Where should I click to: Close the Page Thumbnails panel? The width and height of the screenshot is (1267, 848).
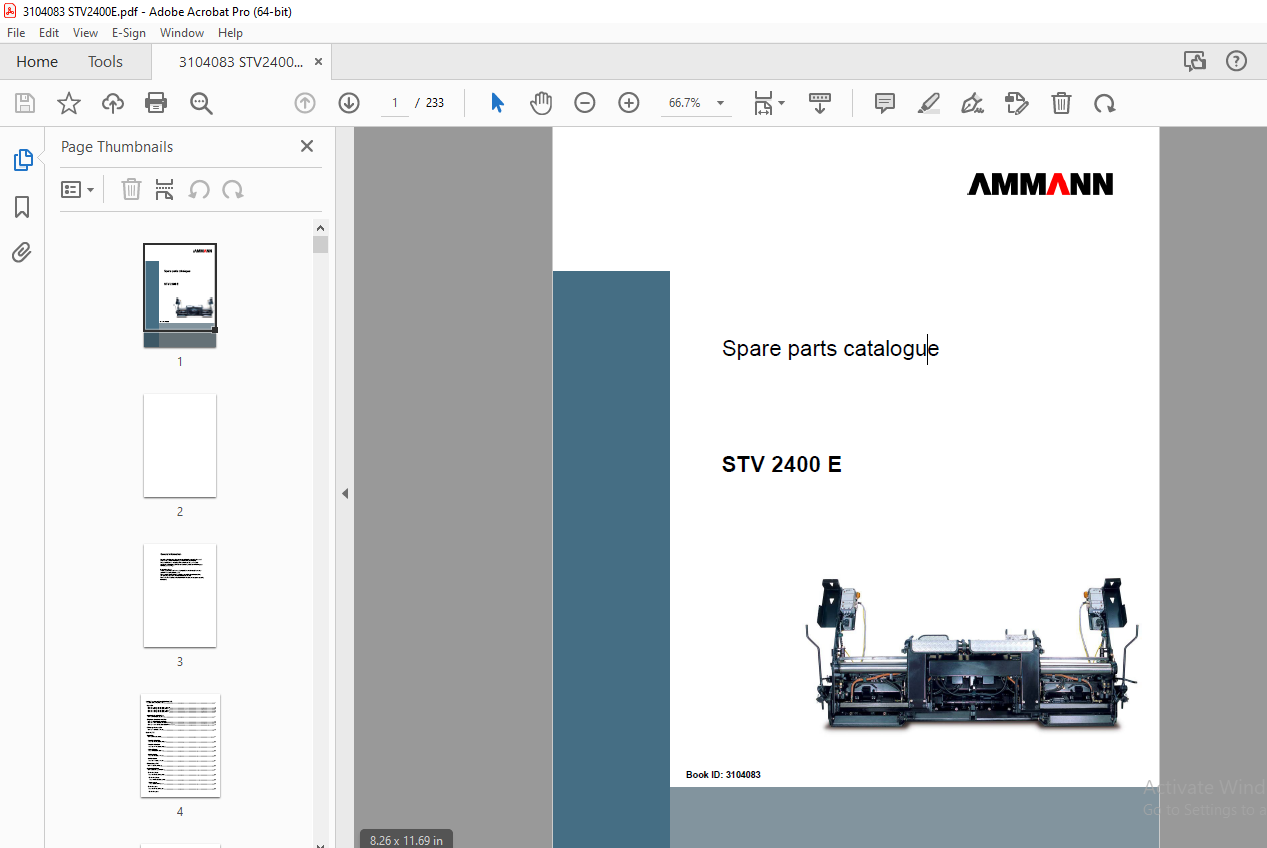coord(307,146)
